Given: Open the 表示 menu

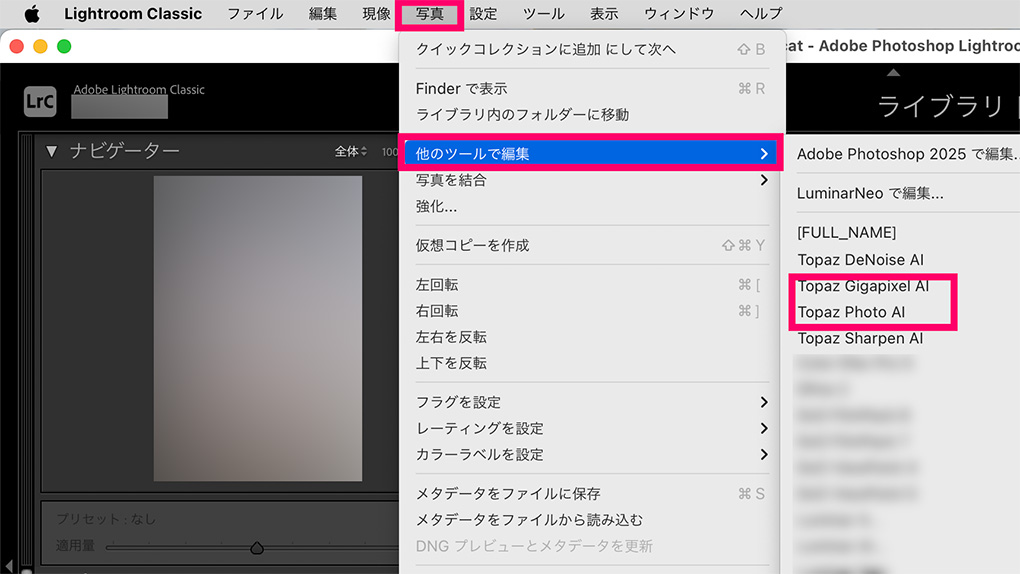Looking at the screenshot, I should coord(604,14).
